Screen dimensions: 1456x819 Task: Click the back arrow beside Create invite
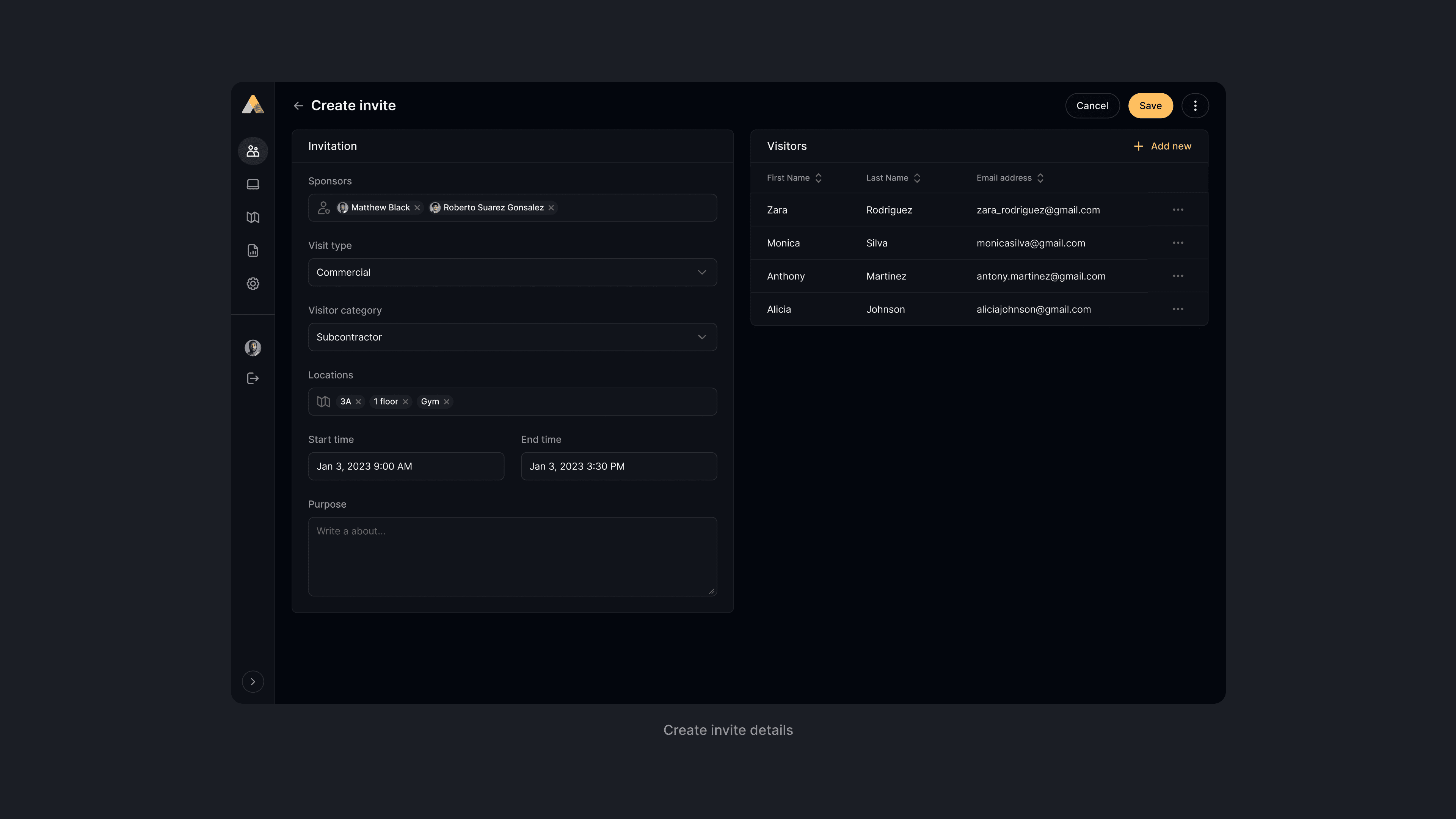click(298, 106)
